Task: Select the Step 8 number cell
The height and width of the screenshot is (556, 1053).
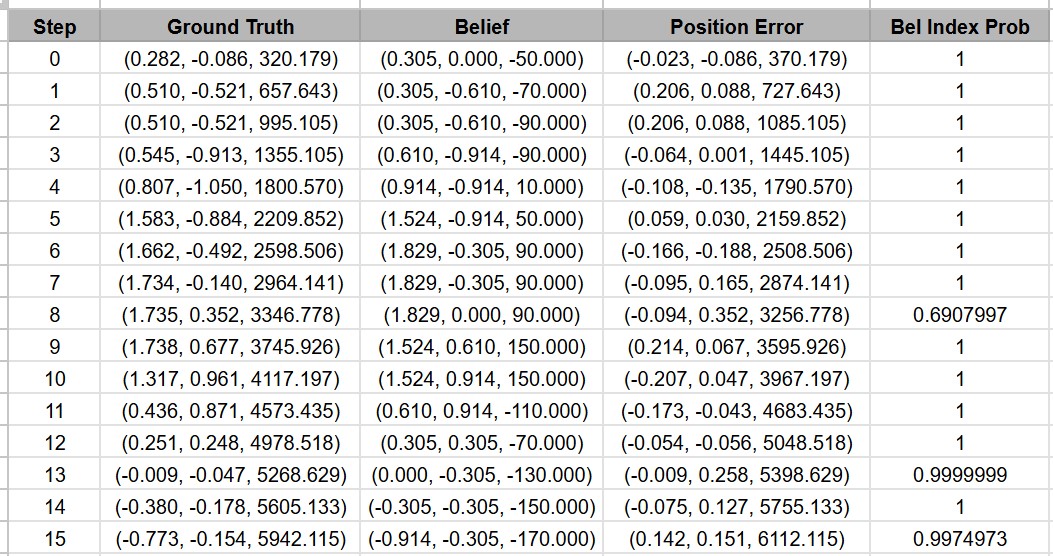Action: click(54, 315)
